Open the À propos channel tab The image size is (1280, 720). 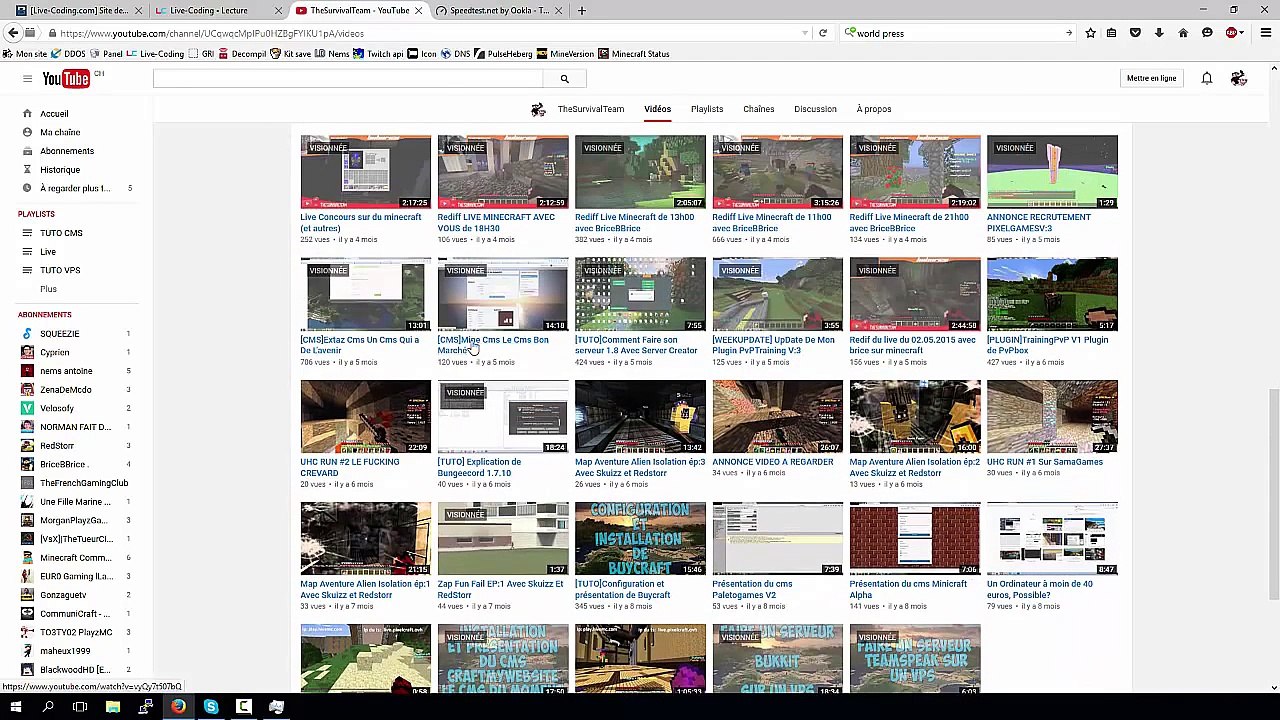pyautogui.click(x=874, y=109)
